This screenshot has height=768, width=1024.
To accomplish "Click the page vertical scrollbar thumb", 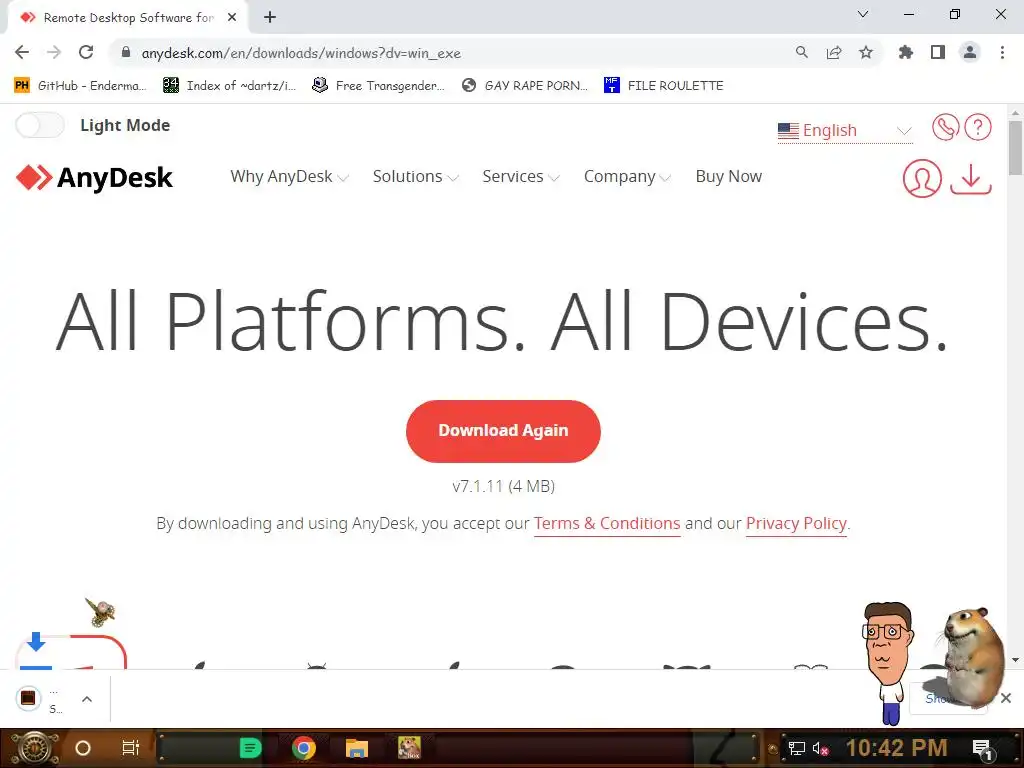I will [1015, 148].
